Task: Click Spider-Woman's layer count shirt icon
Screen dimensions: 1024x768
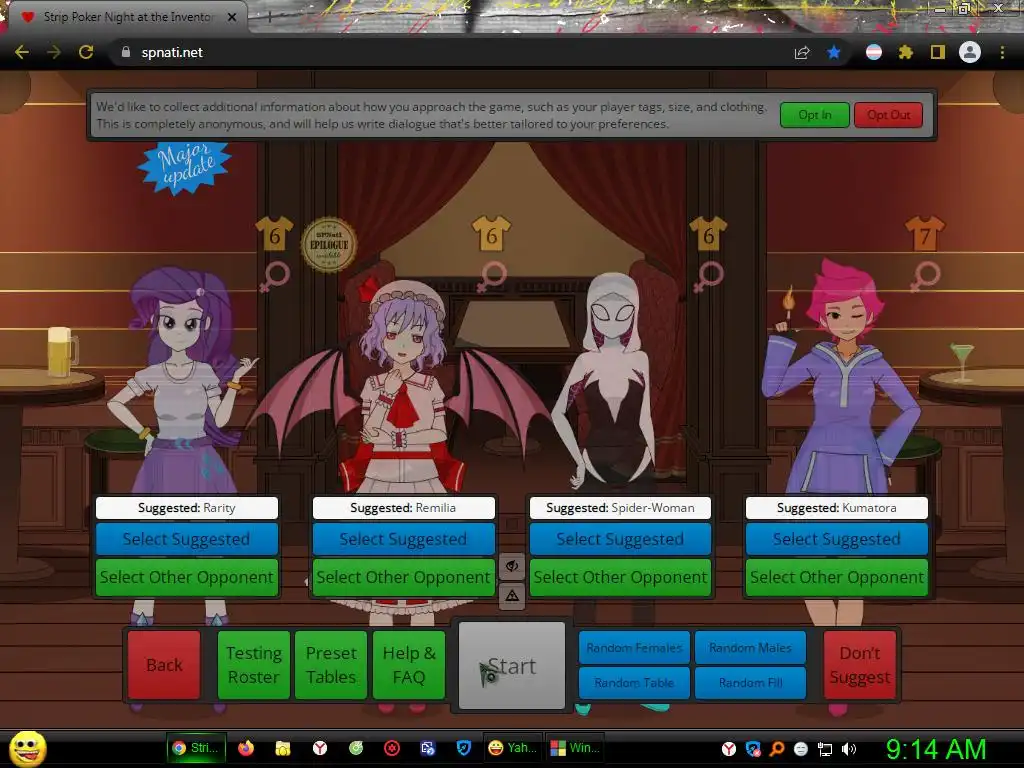Action: (x=709, y=234)
